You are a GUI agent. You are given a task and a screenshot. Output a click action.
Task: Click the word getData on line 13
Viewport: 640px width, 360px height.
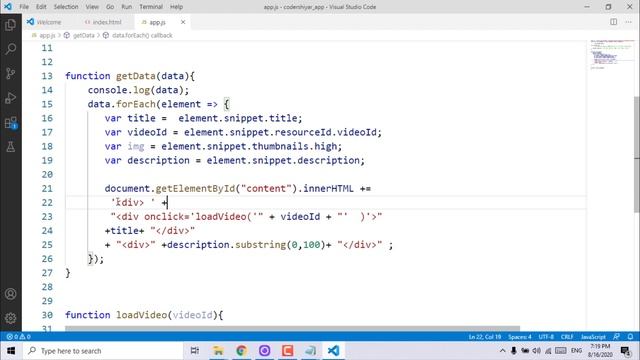click(x=136, y=76)
